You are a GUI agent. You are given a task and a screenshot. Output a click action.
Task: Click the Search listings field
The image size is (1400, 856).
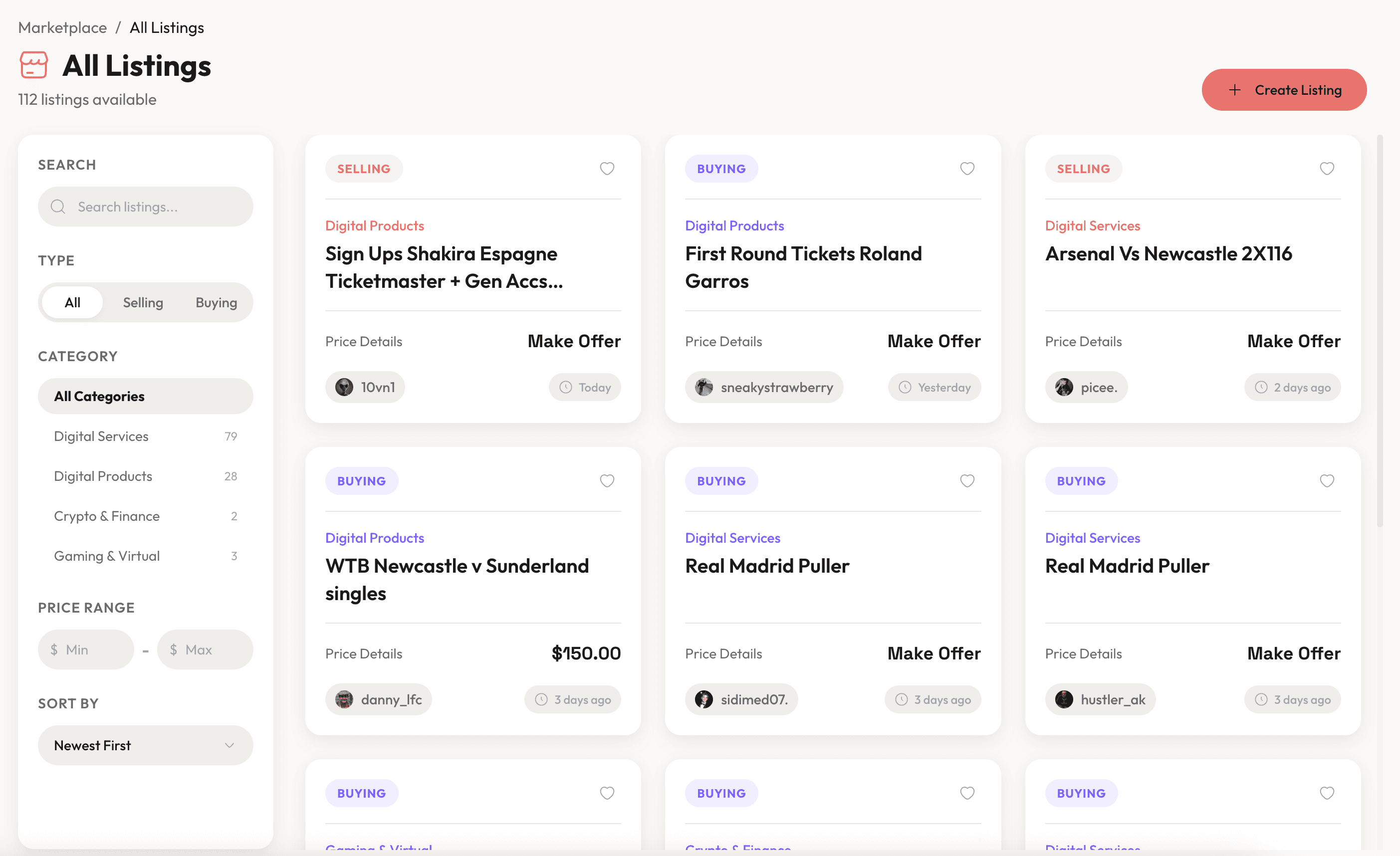point(146,207)
